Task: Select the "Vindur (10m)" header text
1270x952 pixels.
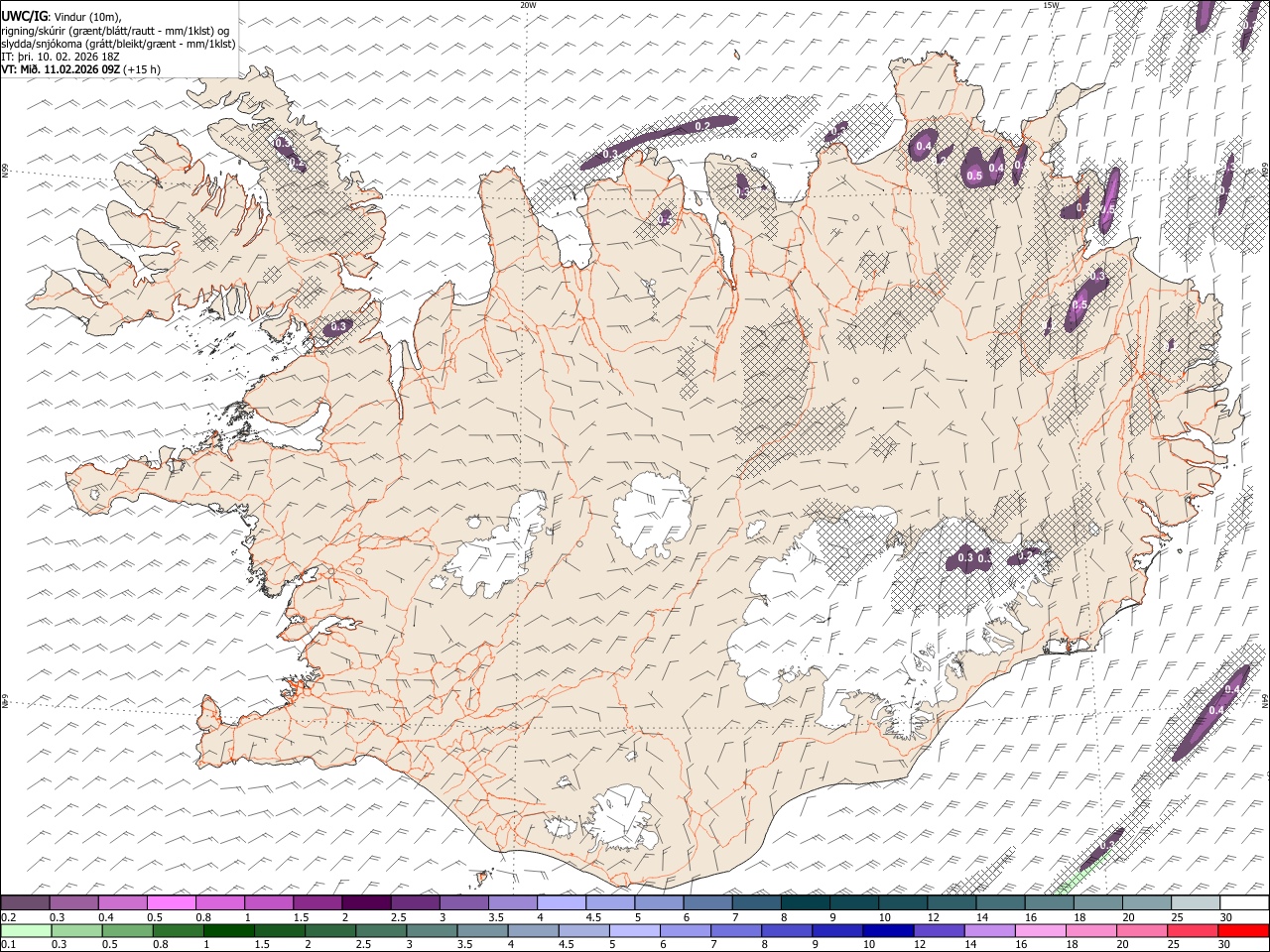Action: 86,17
